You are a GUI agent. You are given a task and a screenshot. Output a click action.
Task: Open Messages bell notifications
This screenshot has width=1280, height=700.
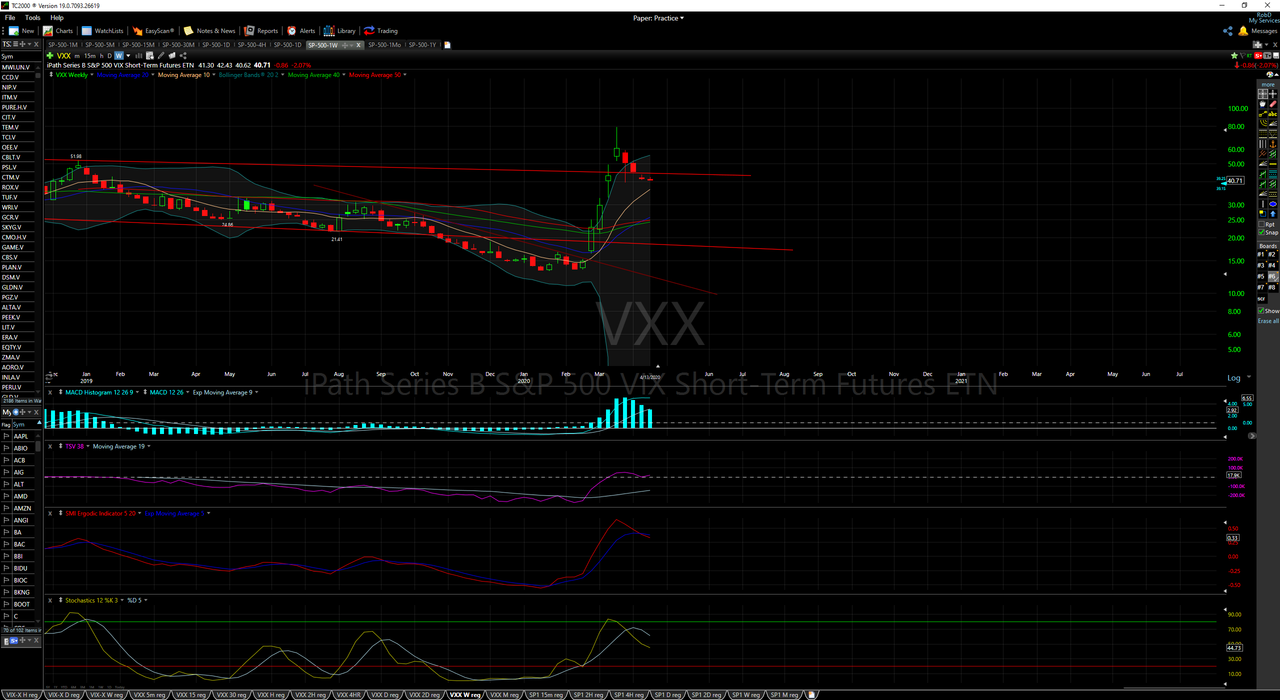1256,31
